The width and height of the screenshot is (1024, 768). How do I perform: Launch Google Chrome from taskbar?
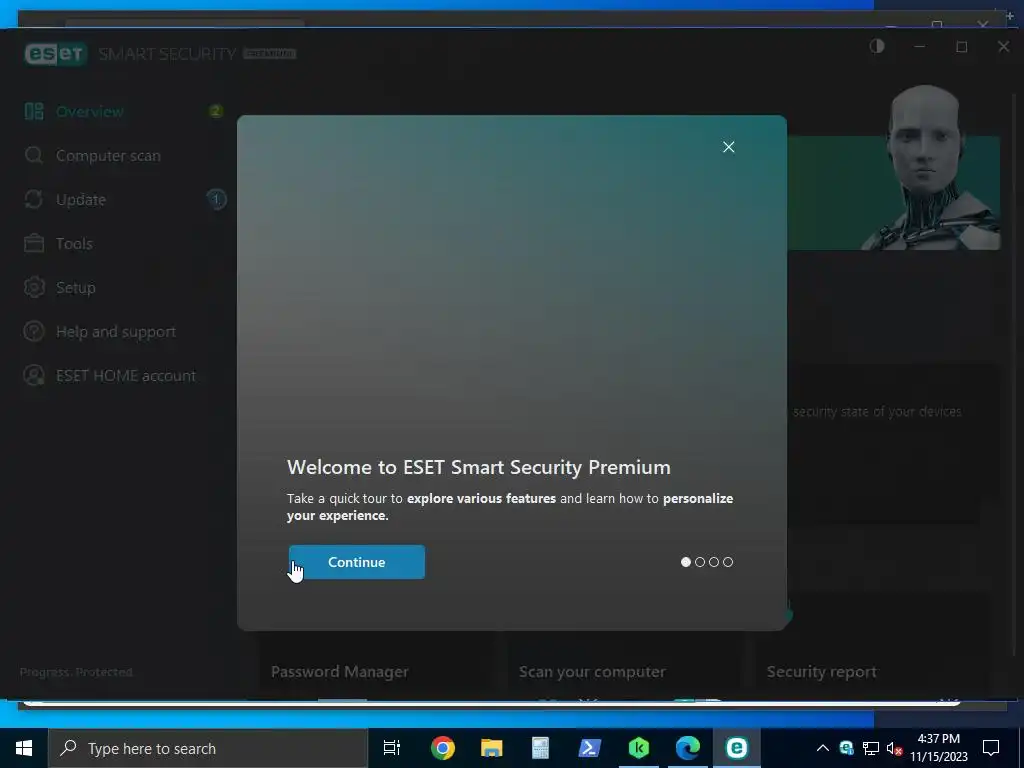pyautogui.click(x=443, y=748)
